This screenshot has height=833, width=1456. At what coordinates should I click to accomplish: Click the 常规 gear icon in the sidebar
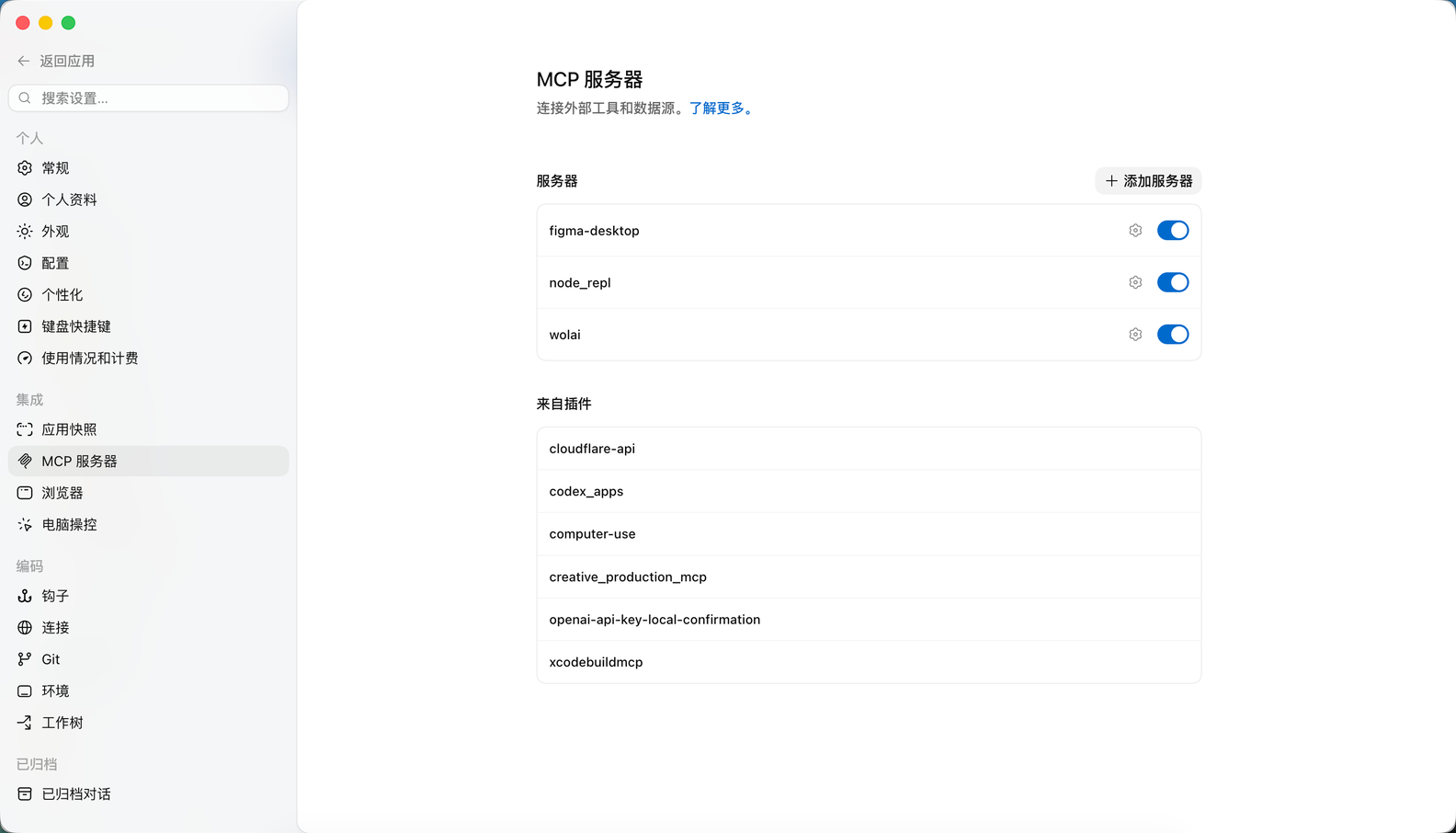(x=25, y=168)
